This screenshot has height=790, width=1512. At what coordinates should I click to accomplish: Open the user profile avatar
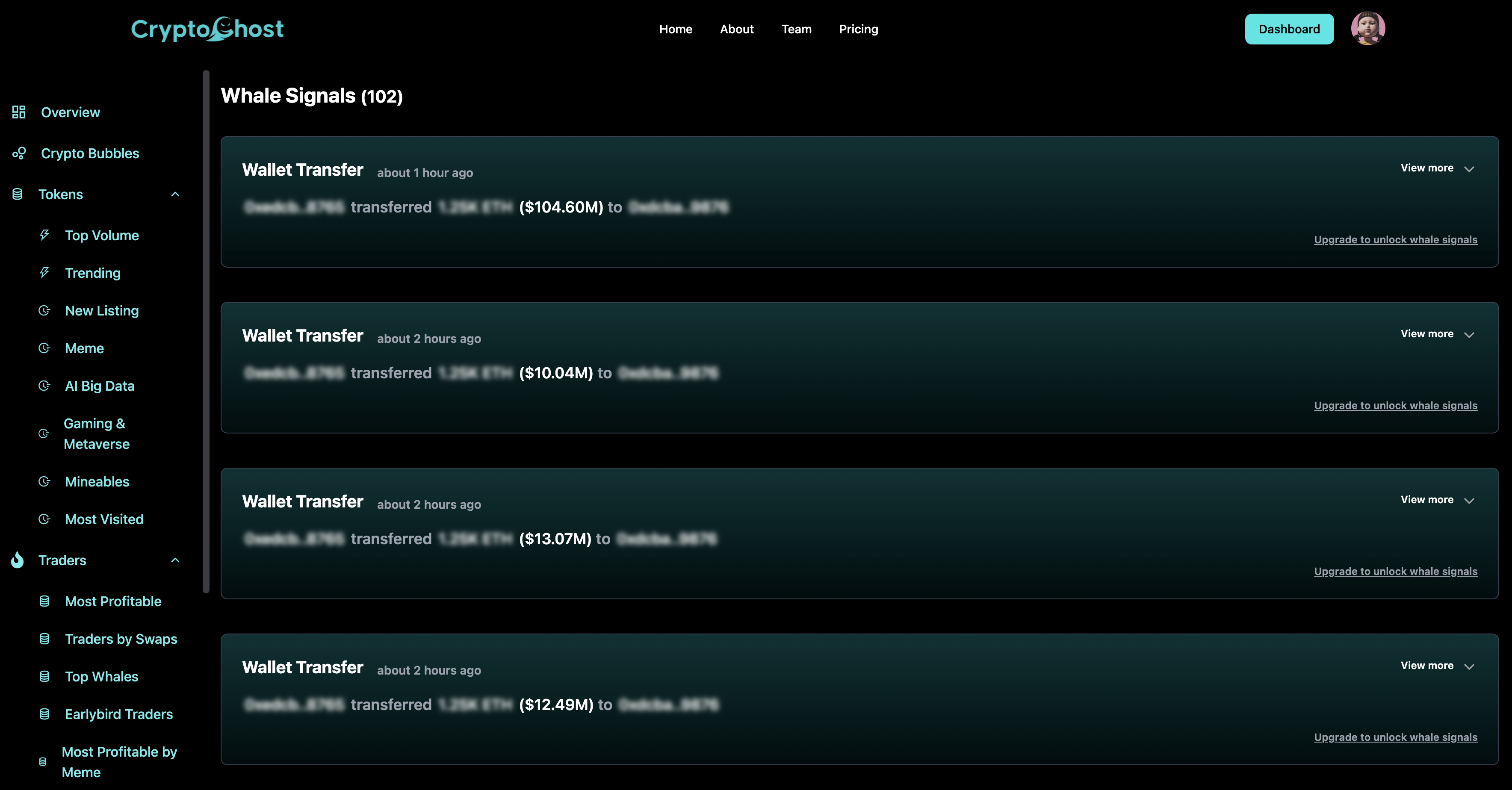coord(1367,29)
